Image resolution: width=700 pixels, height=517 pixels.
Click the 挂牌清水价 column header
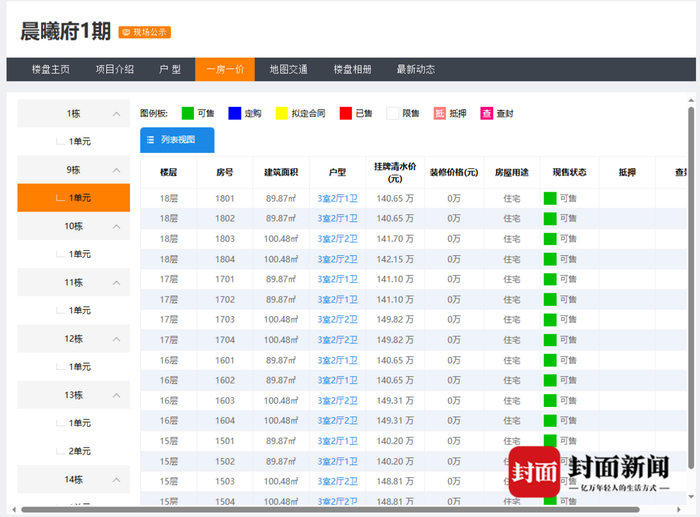coord(395,172)
